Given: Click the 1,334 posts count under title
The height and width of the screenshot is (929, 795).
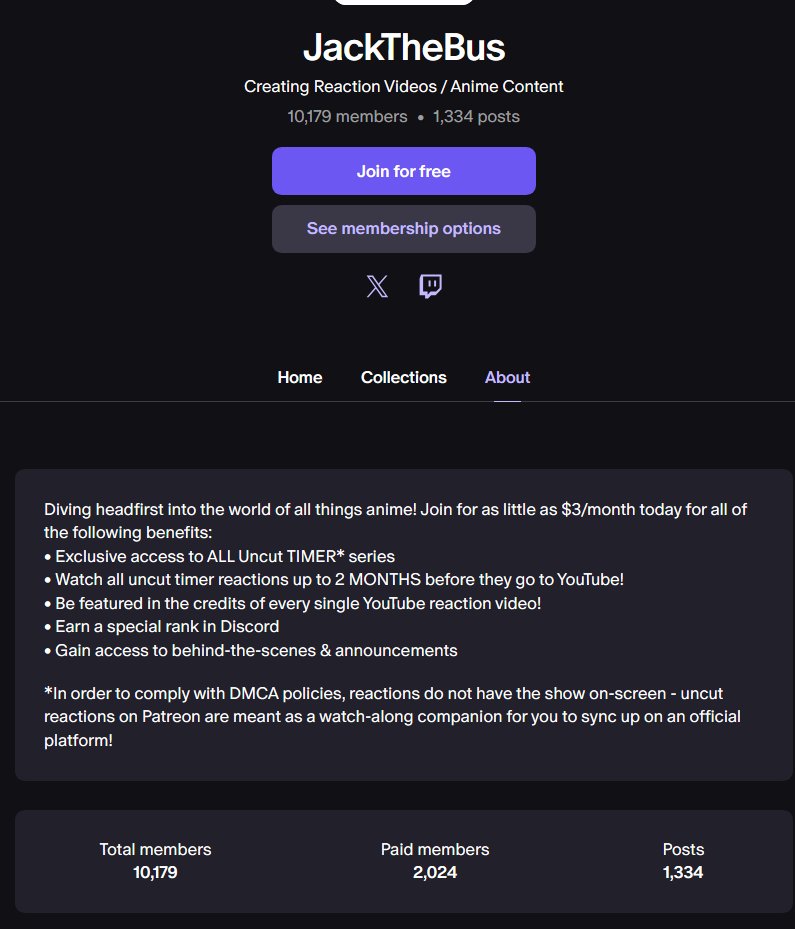Looking at the screenshot, I should coord(476,117).
